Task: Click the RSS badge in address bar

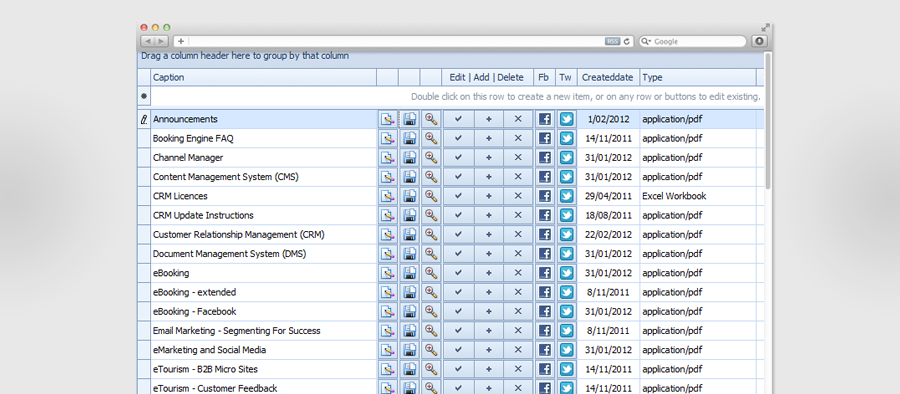Action: click(x=612, y=41)
